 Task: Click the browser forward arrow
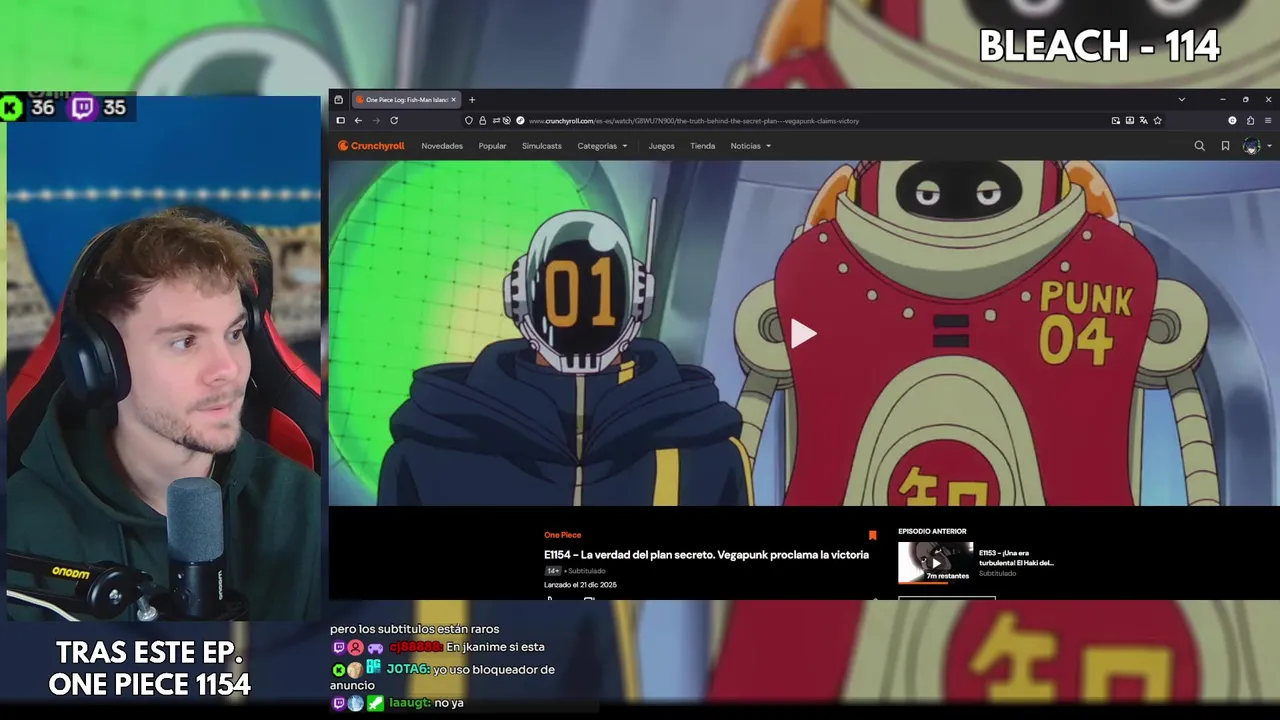[x=376, y=121]
